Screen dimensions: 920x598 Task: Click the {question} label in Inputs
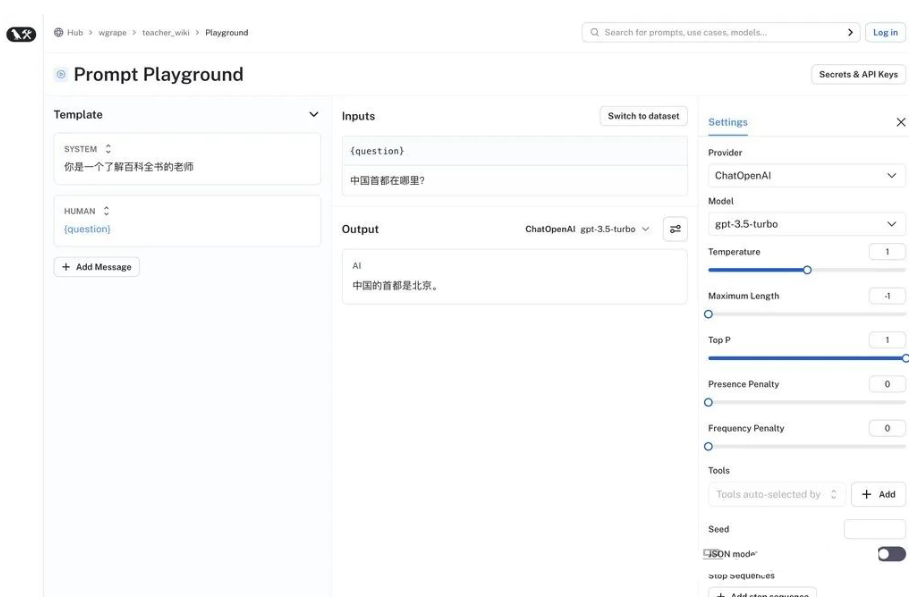tap(377, 151)
